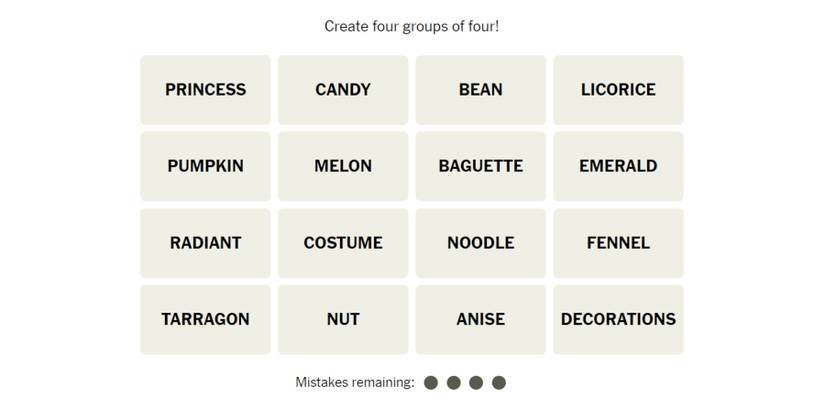Select the BAGUETTE tile
Viewport: 825px width, 413px height.
click(x=481, y=166)
